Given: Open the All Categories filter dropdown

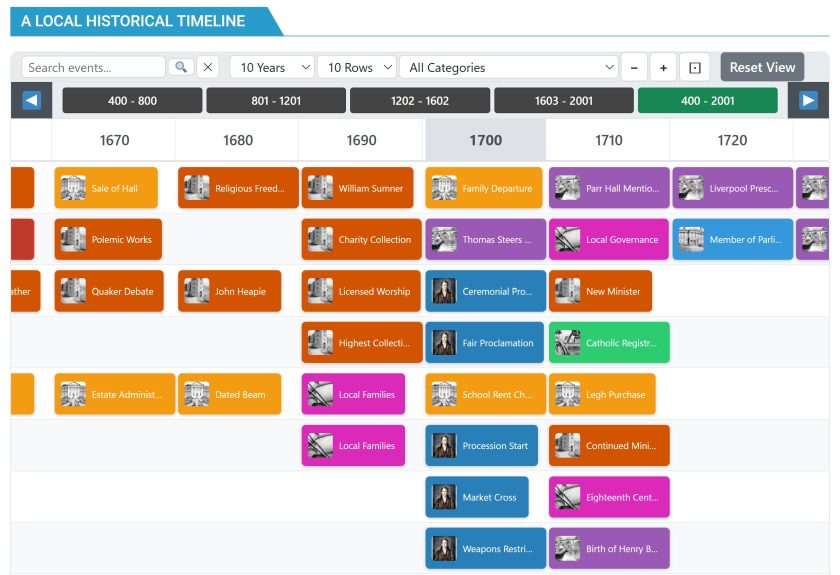Looking at the screenshot, I should point(509,67).
